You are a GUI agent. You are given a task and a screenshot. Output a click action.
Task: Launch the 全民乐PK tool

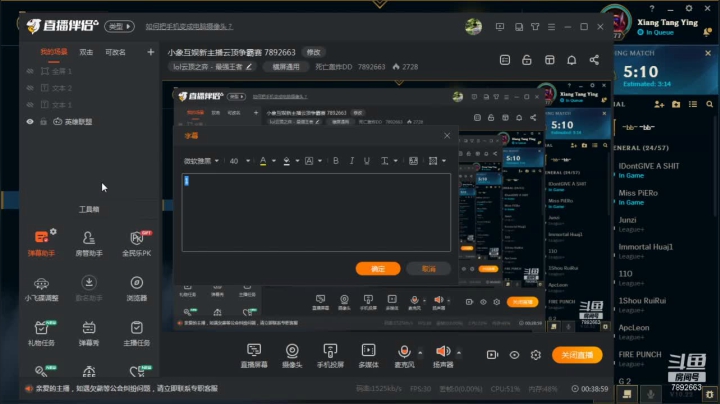click(136, 243)
